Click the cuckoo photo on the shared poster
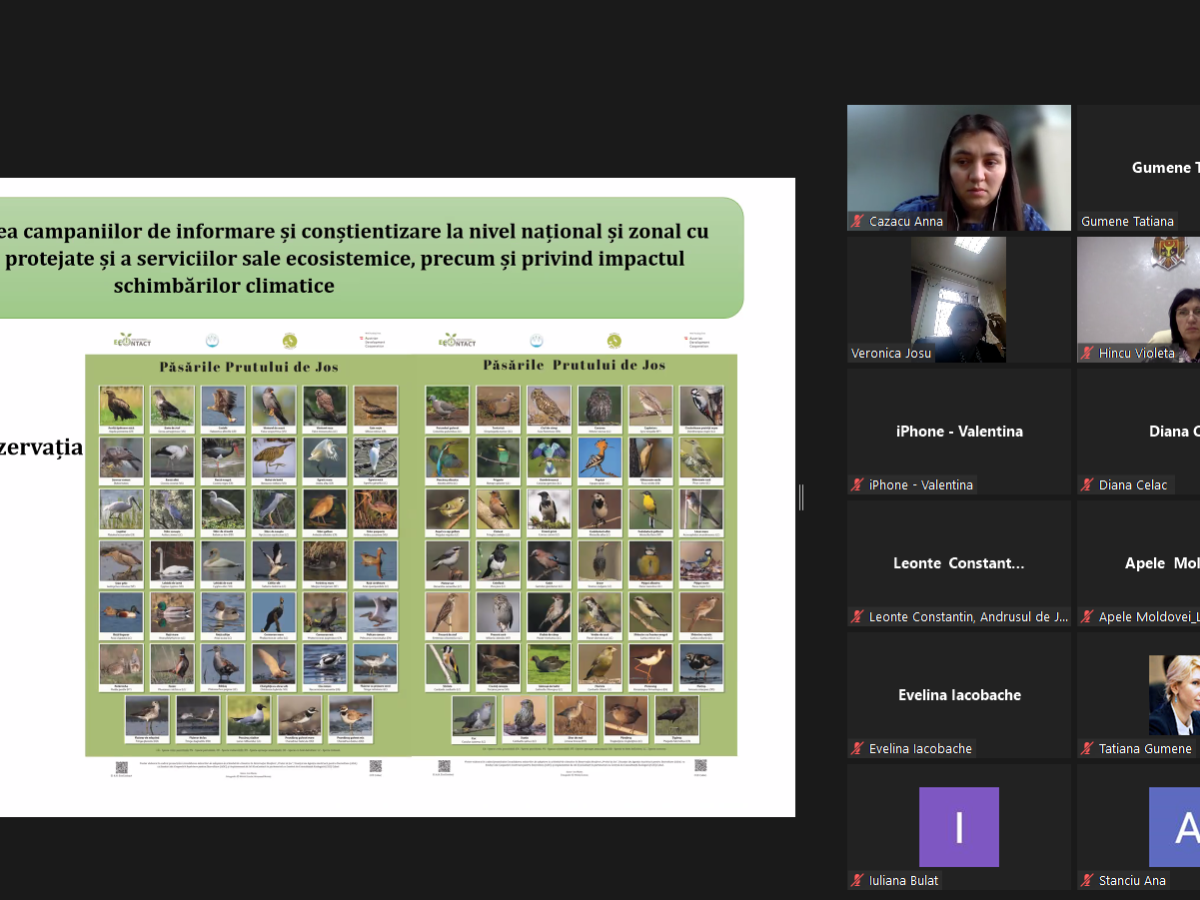This screenshot has width=1200, height=900. point(473,716)
